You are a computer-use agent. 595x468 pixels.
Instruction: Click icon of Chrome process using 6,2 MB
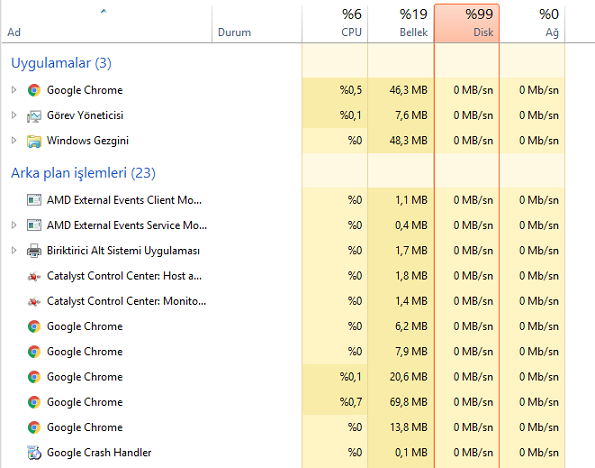34,326
